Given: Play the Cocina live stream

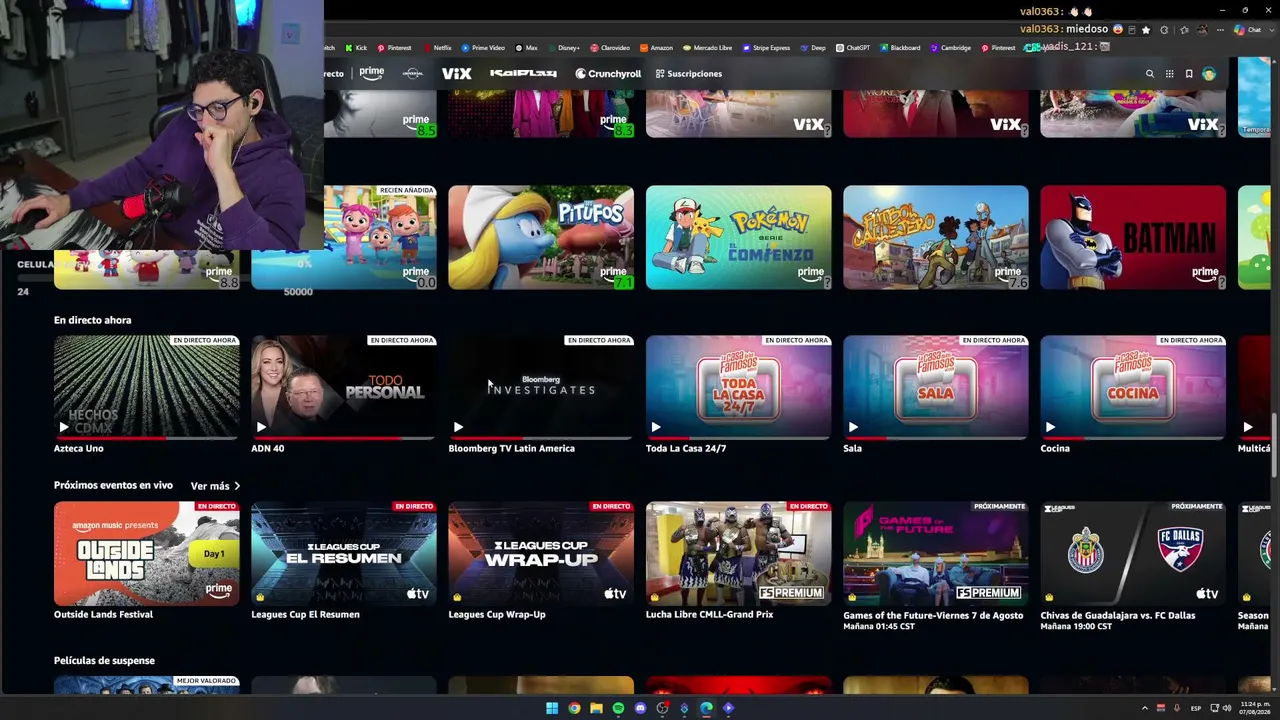Looking at the screenshot, I should 1050,427.
